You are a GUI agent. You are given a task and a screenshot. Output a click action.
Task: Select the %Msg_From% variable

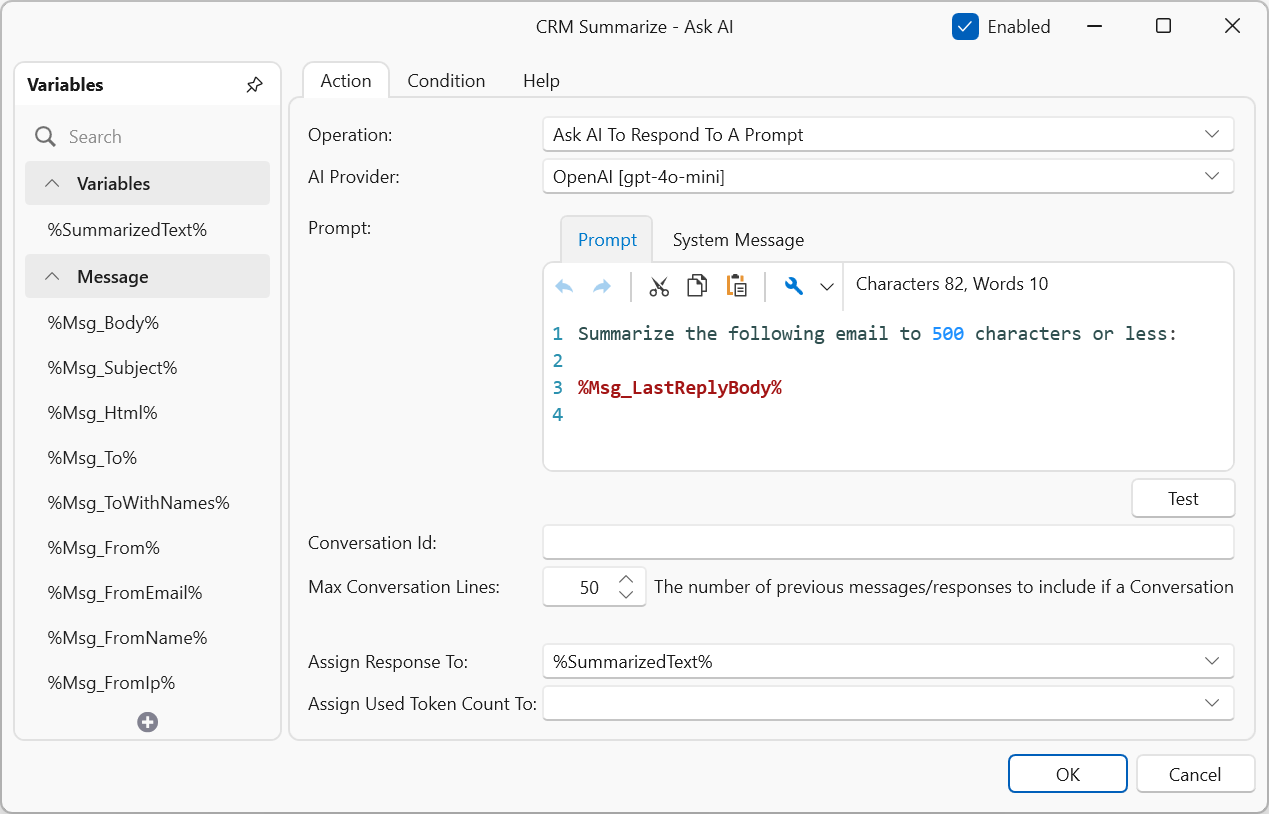pyautogui.click(x=103, y=548)
